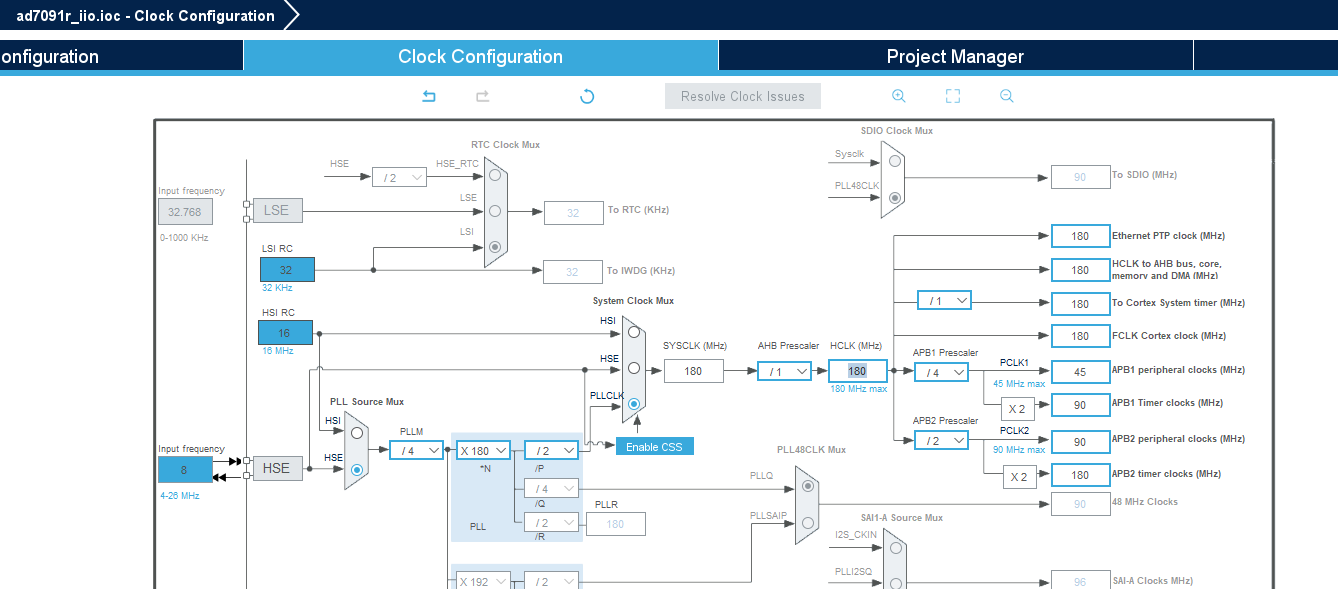Click the Enable CSS button

654,447
